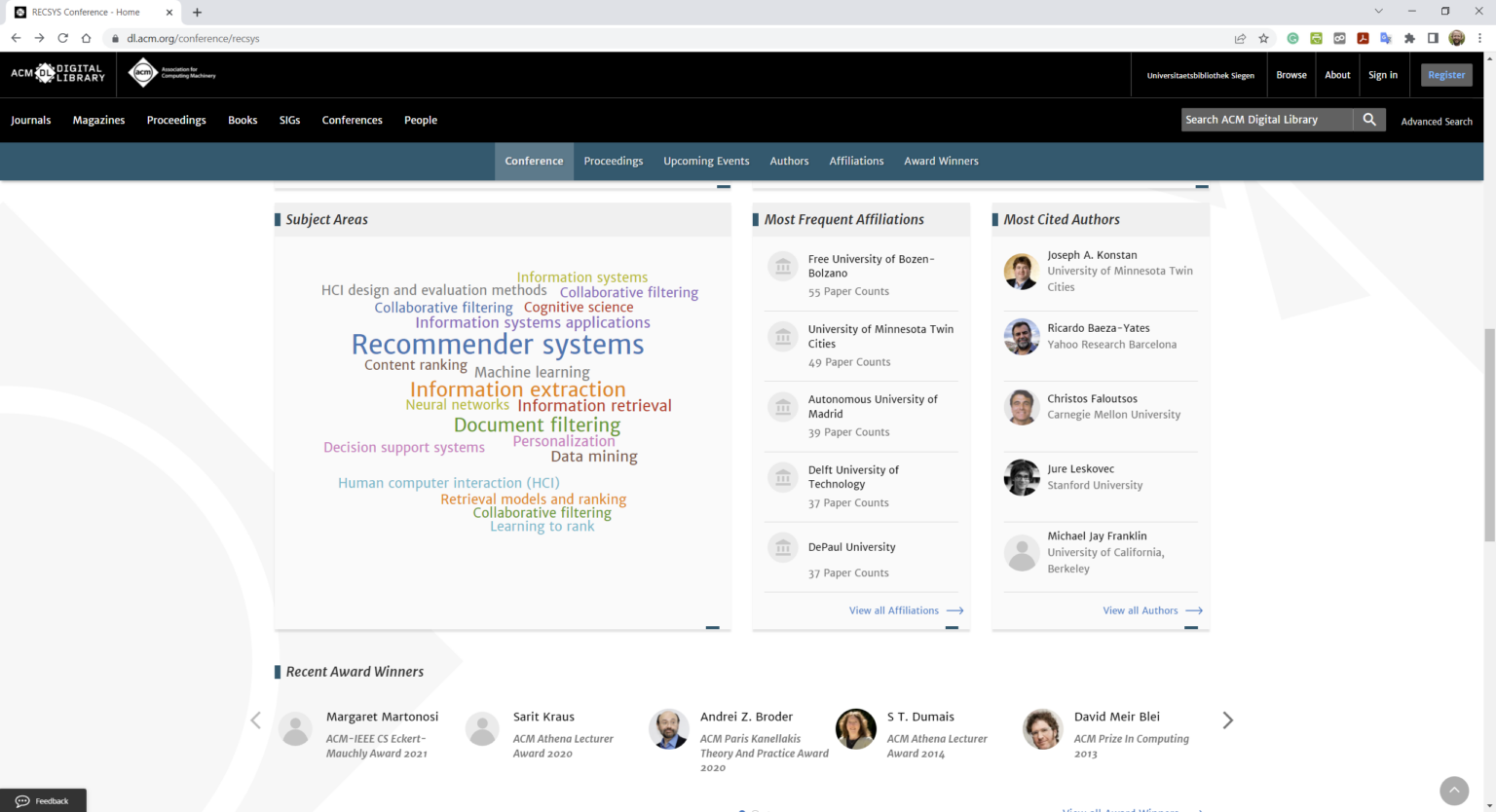Click View all Authors link
The width and height of the screenshot is (1496, 812).
pos(1141,609)
